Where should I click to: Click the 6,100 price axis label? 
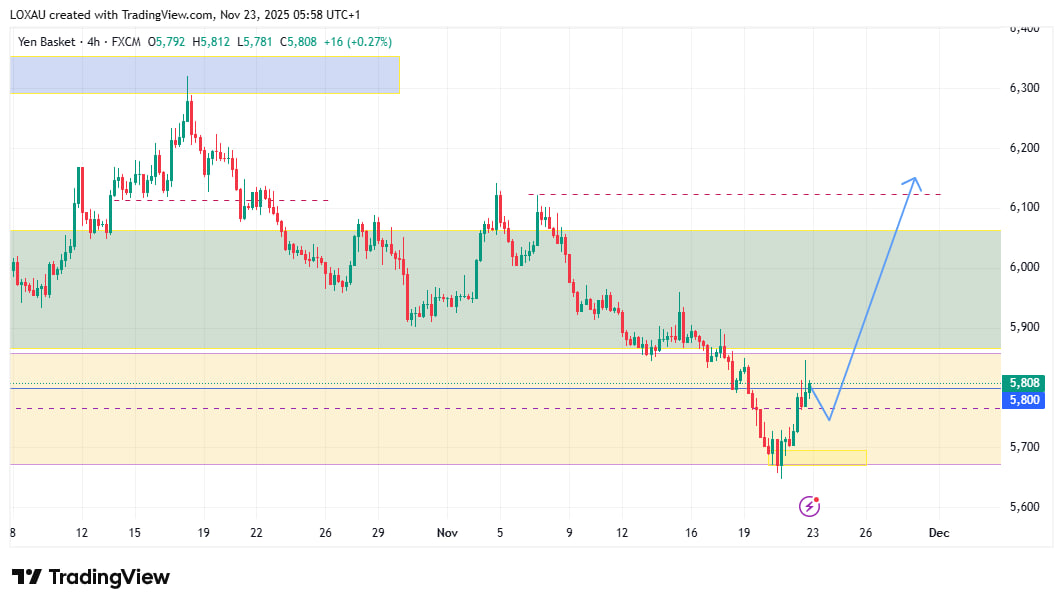coord(1025,207)
